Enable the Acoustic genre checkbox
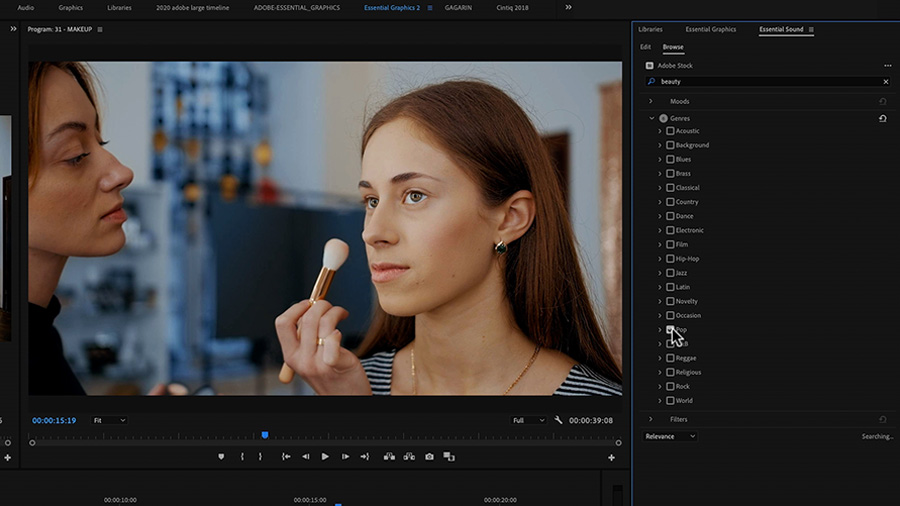This screenshot has width=900, height=506. [x=670, y=131]
